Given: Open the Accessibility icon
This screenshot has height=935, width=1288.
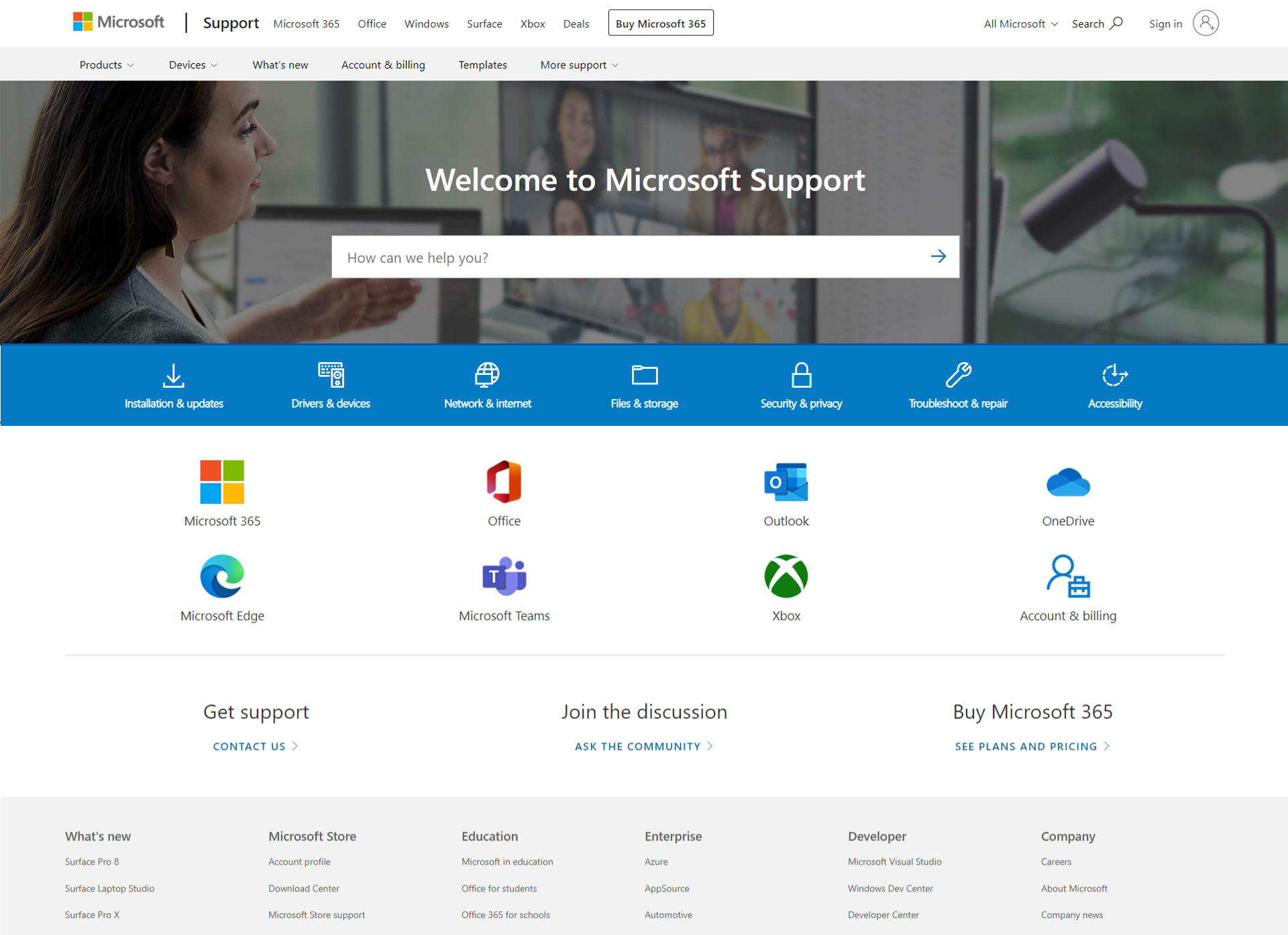Looking at the screenshot, I should point(1114,375).
